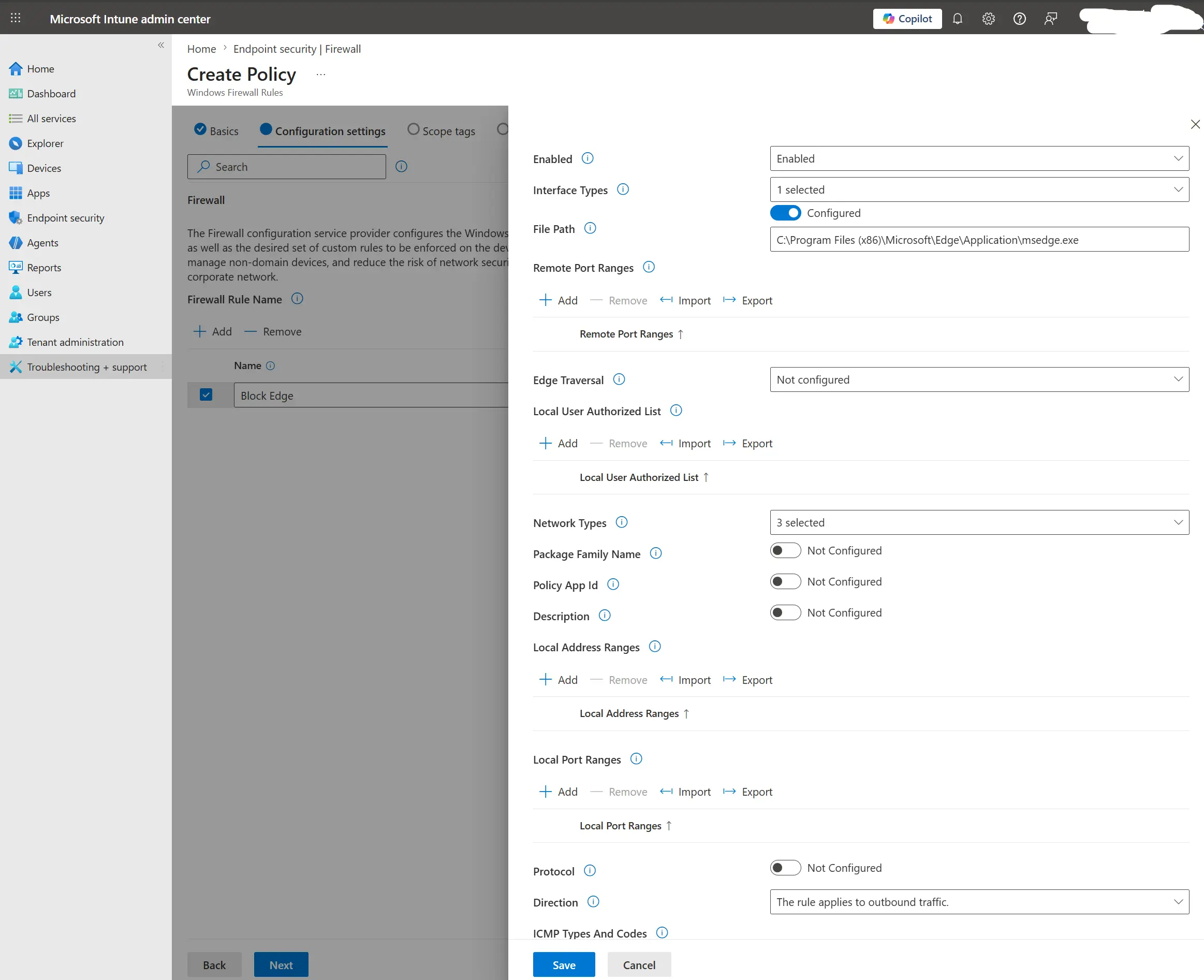1204x980 pixels.
Task: Switch to the Scope tags tab
Action: (449, 130)
